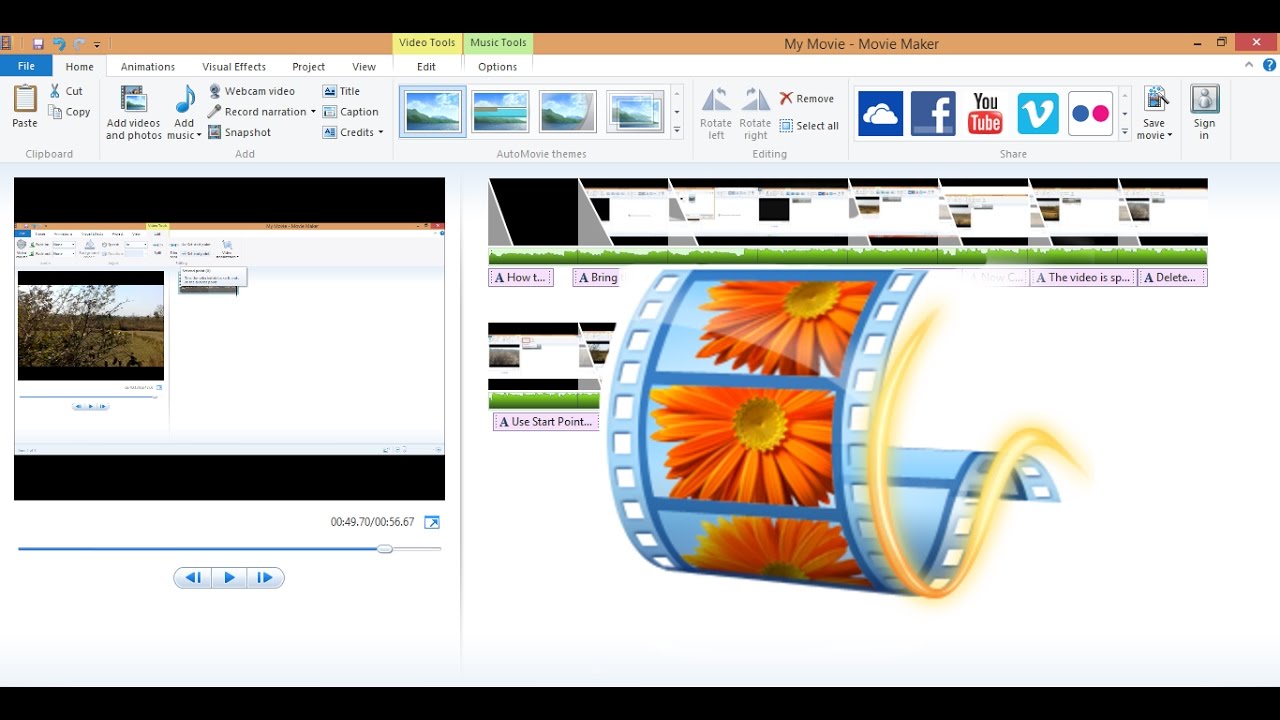Sign in to Microsoft account

coord(1204,112)
